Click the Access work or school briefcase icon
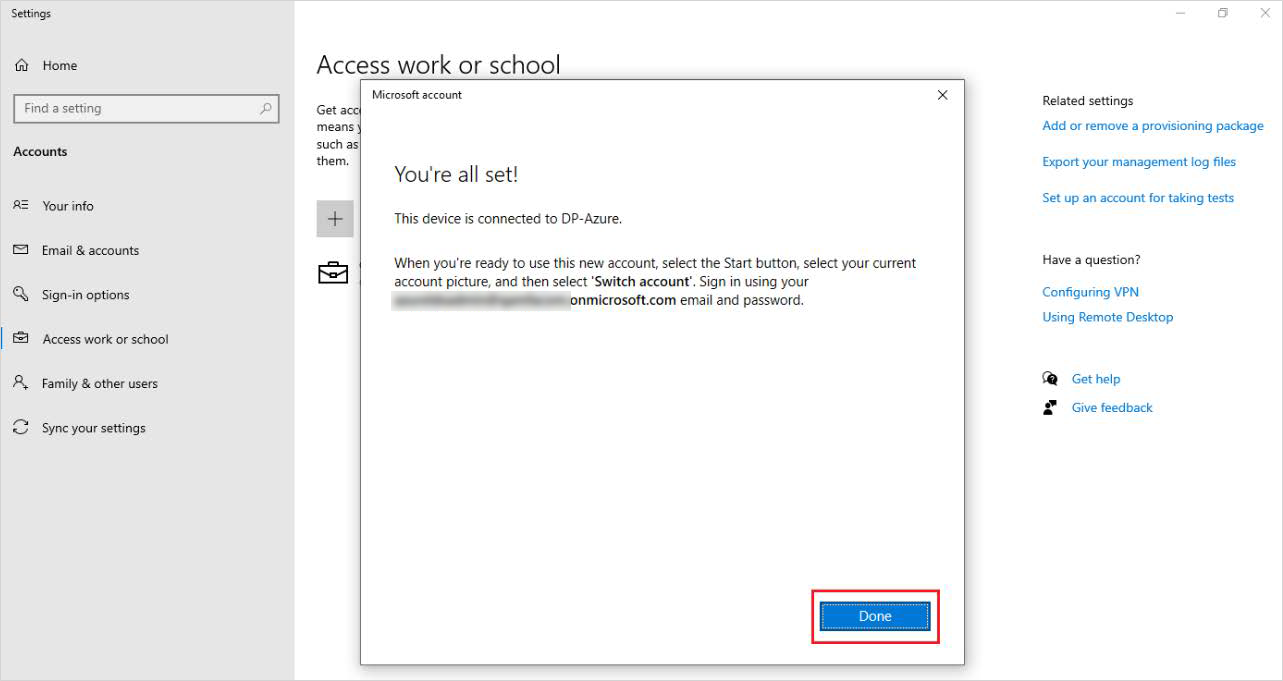This screenshot has height=681, width=1283. click(x=21, y=339)
